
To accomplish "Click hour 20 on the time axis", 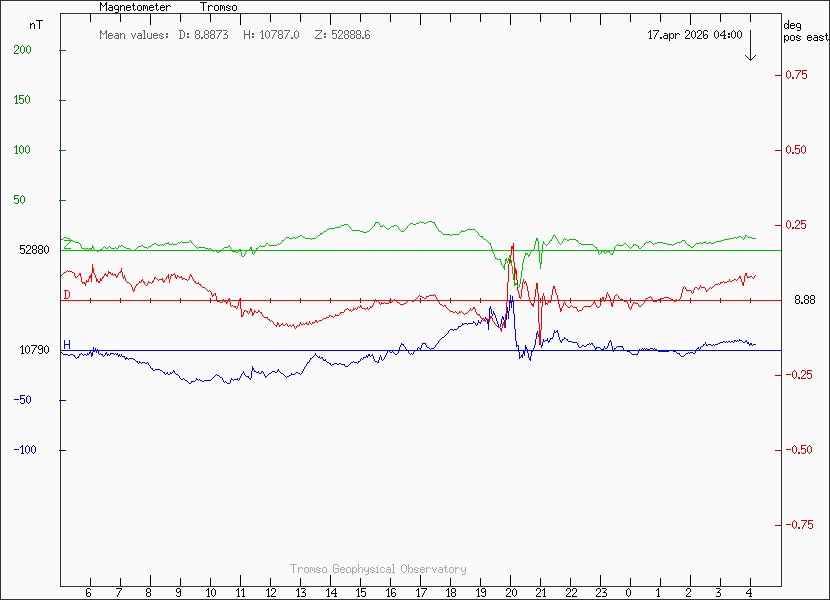I will [510, 593].
